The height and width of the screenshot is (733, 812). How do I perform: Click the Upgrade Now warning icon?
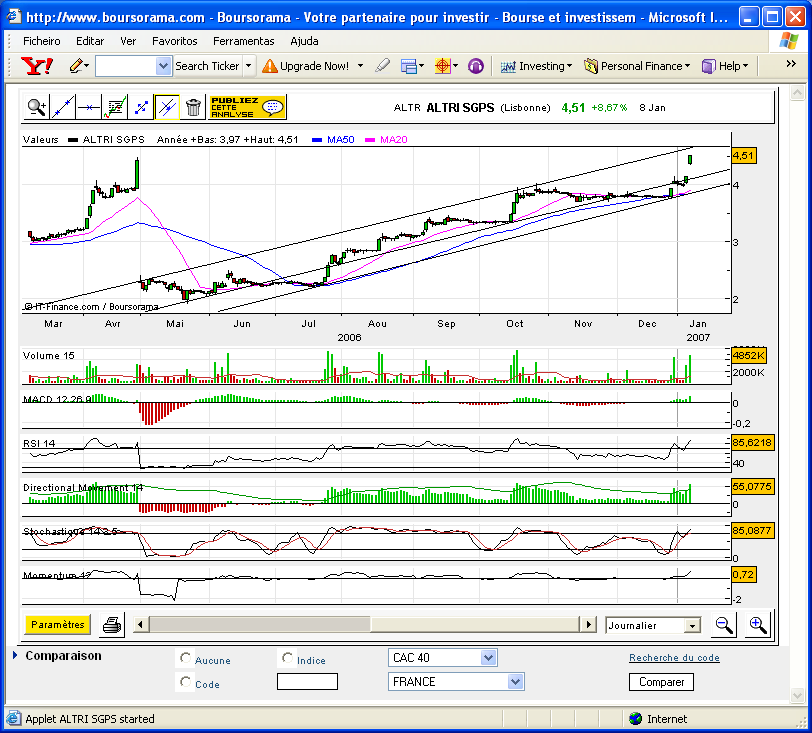(270, 66)
